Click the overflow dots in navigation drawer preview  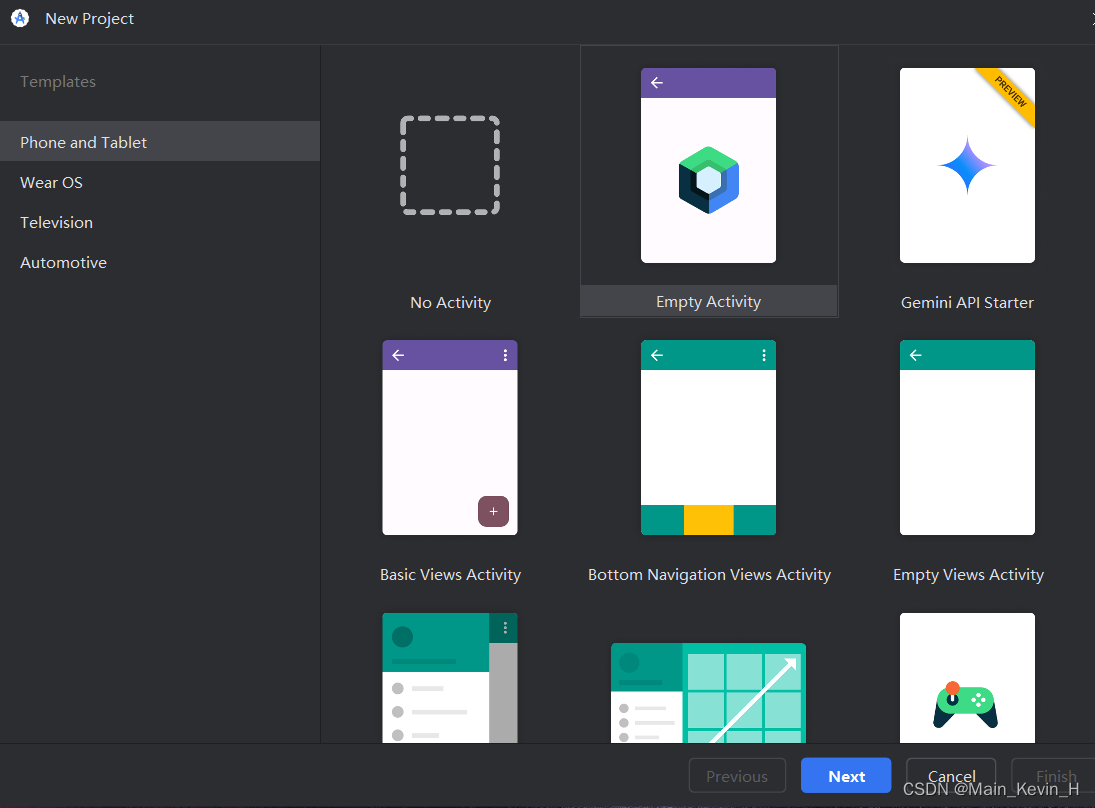click(505, 628)
